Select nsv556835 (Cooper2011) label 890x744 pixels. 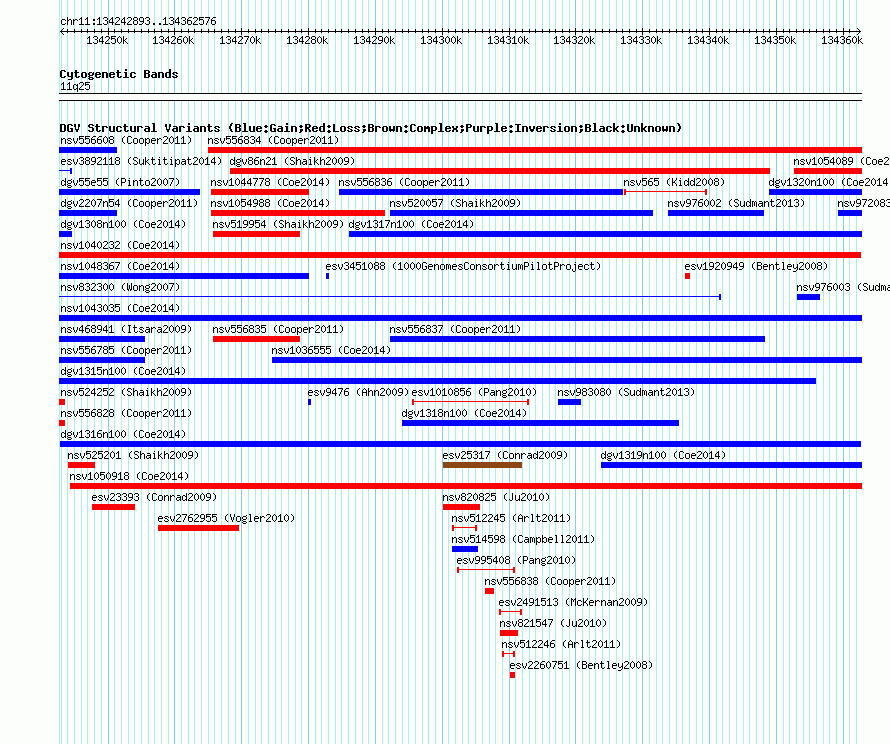click(x=278, y=329)
